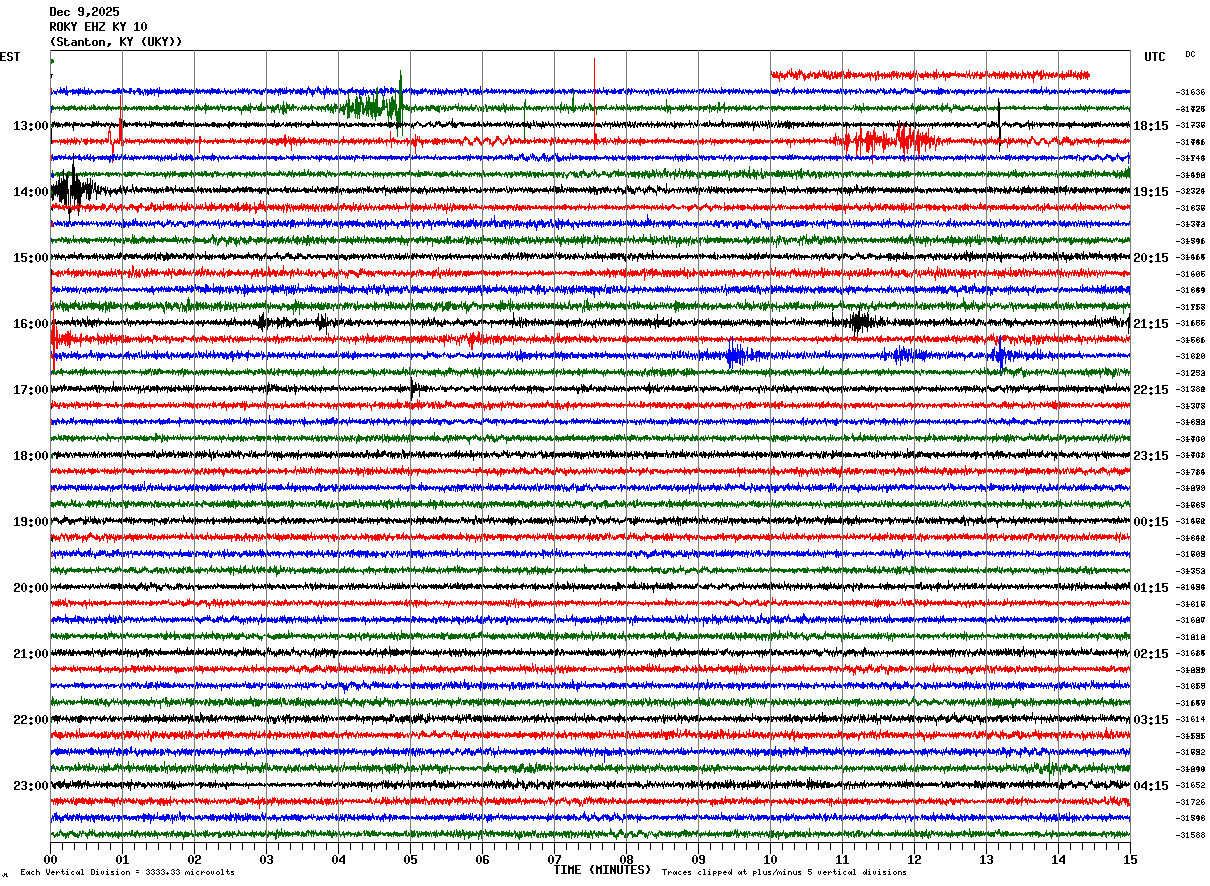Click the 23:15 UTC row label
1210x886 pixels.
pyautogui.click(x=1150, y=456)
